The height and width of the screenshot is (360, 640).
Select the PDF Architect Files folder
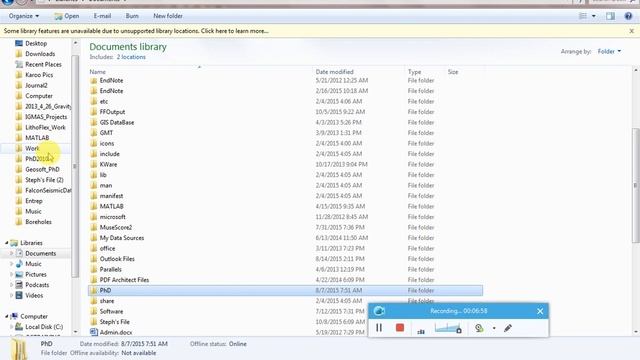124,280
